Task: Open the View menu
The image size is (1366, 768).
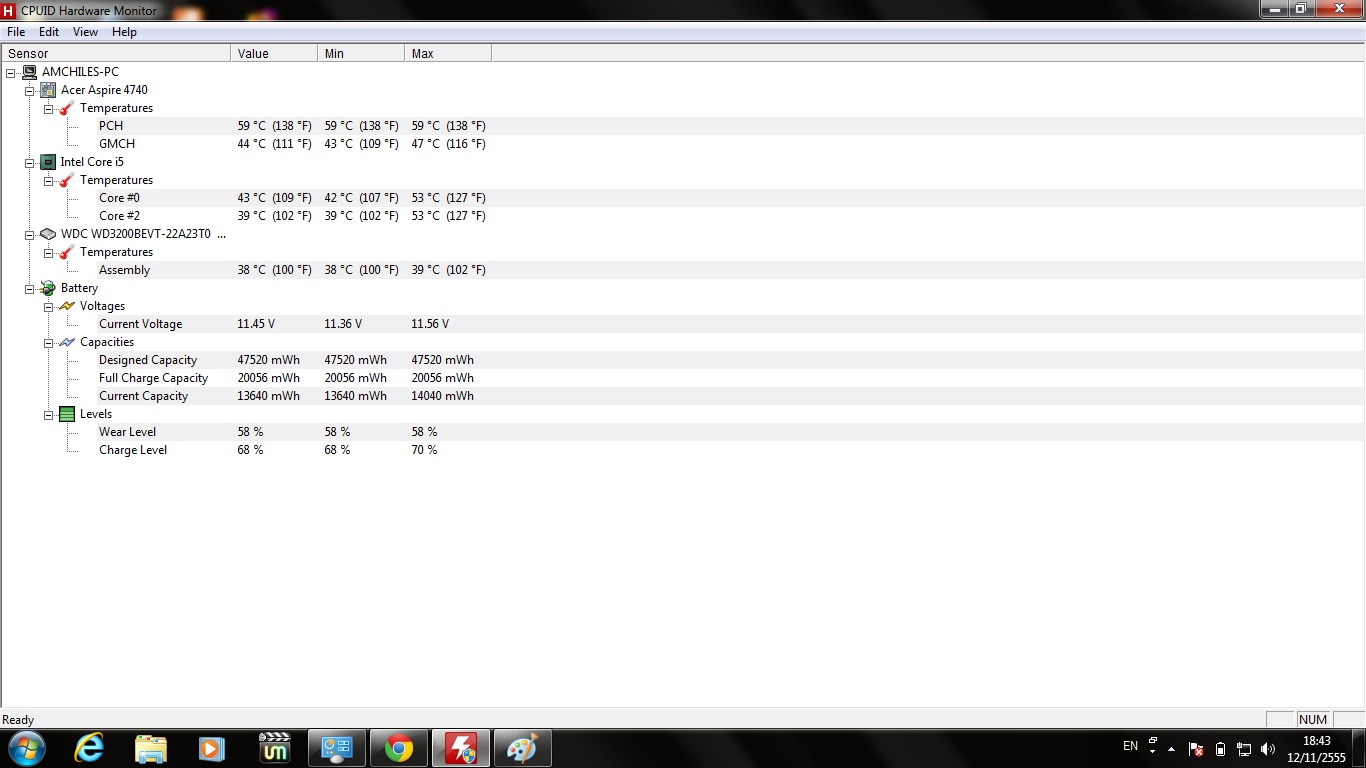Action: pos(85,32)
